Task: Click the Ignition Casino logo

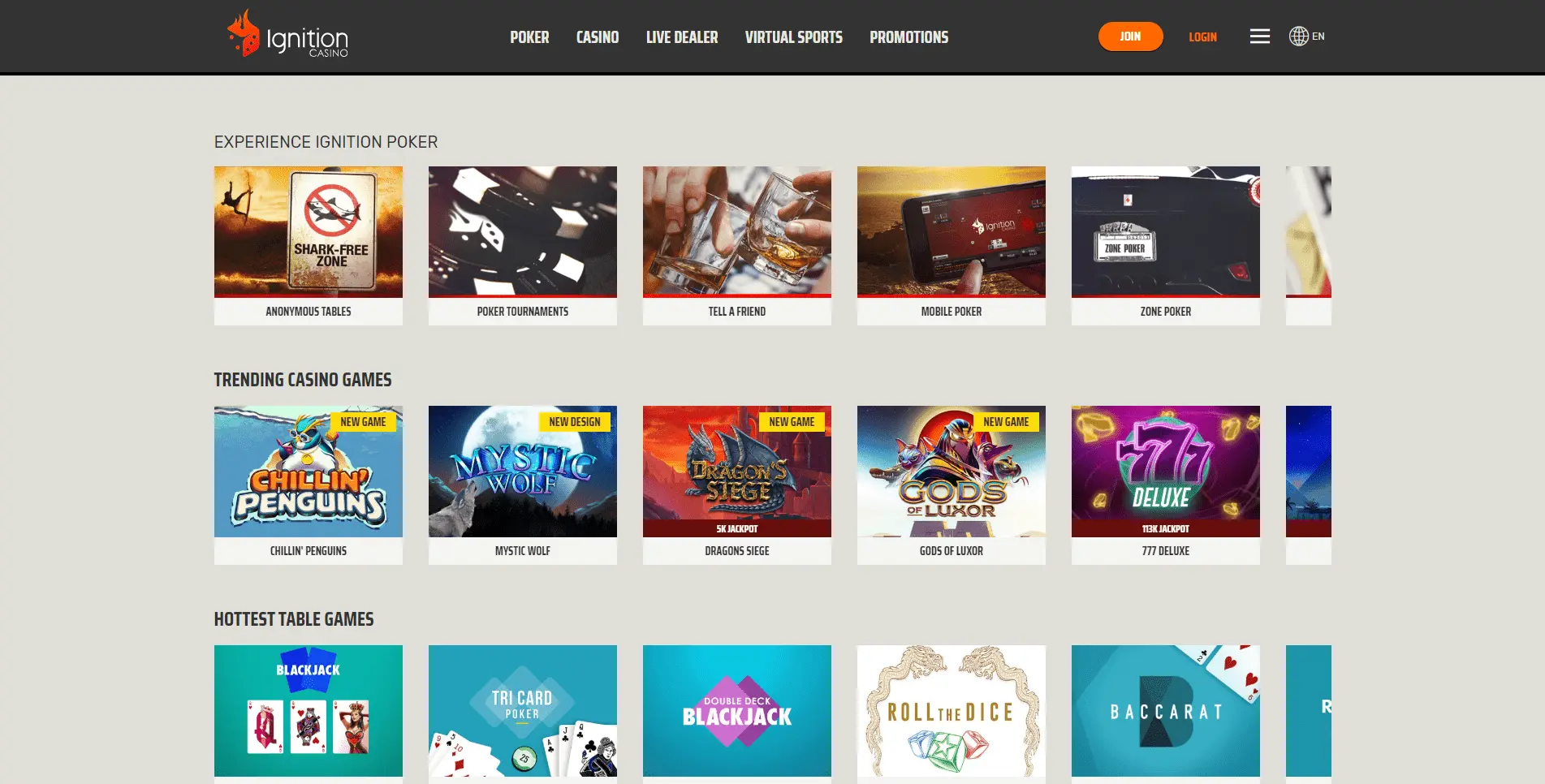Action: (287, 34)
